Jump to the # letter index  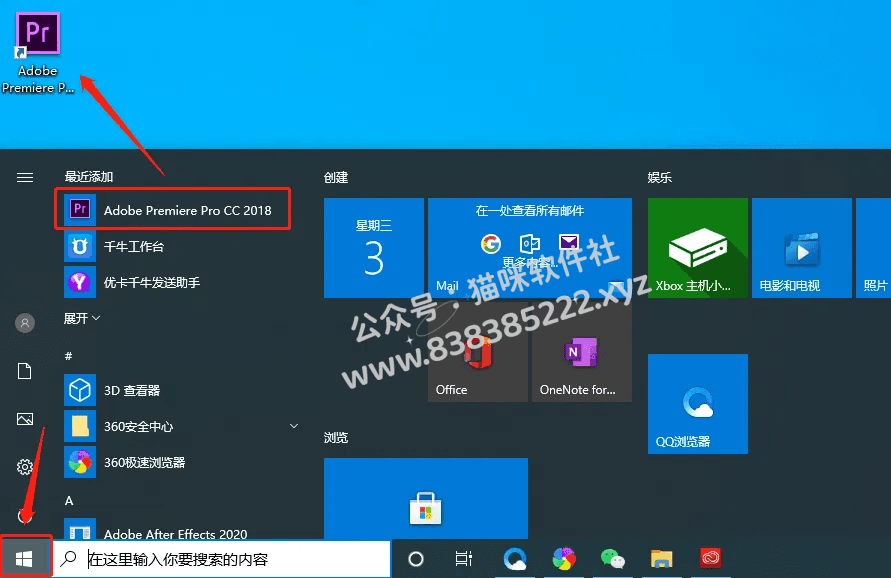tap(69, 356)
